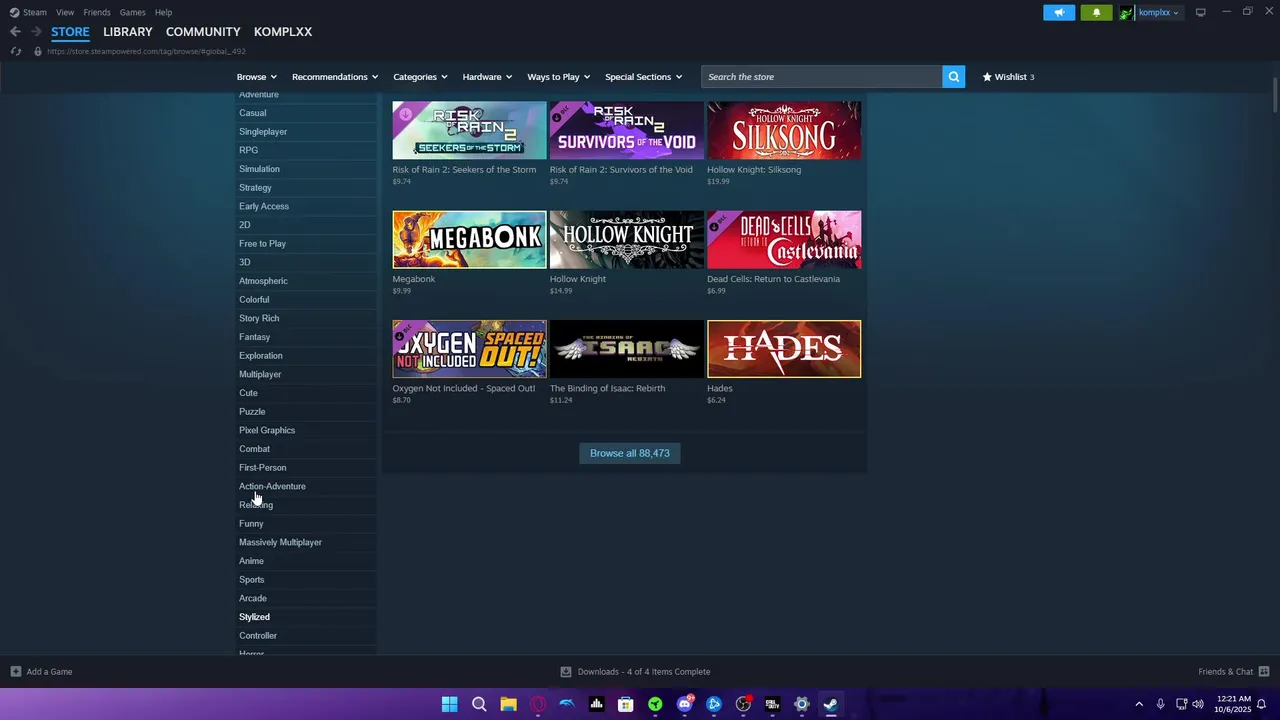Open the green notifications bell
Image resolution: width=1280 pixels, height=720 pixels.
point(1096,12)
